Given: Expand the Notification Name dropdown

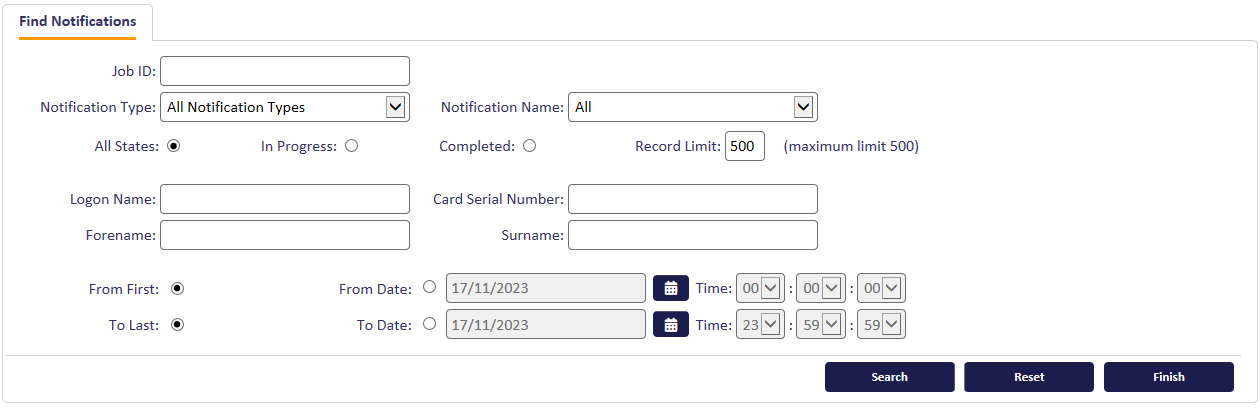Looking at the screenshot, I should point(693,107).
